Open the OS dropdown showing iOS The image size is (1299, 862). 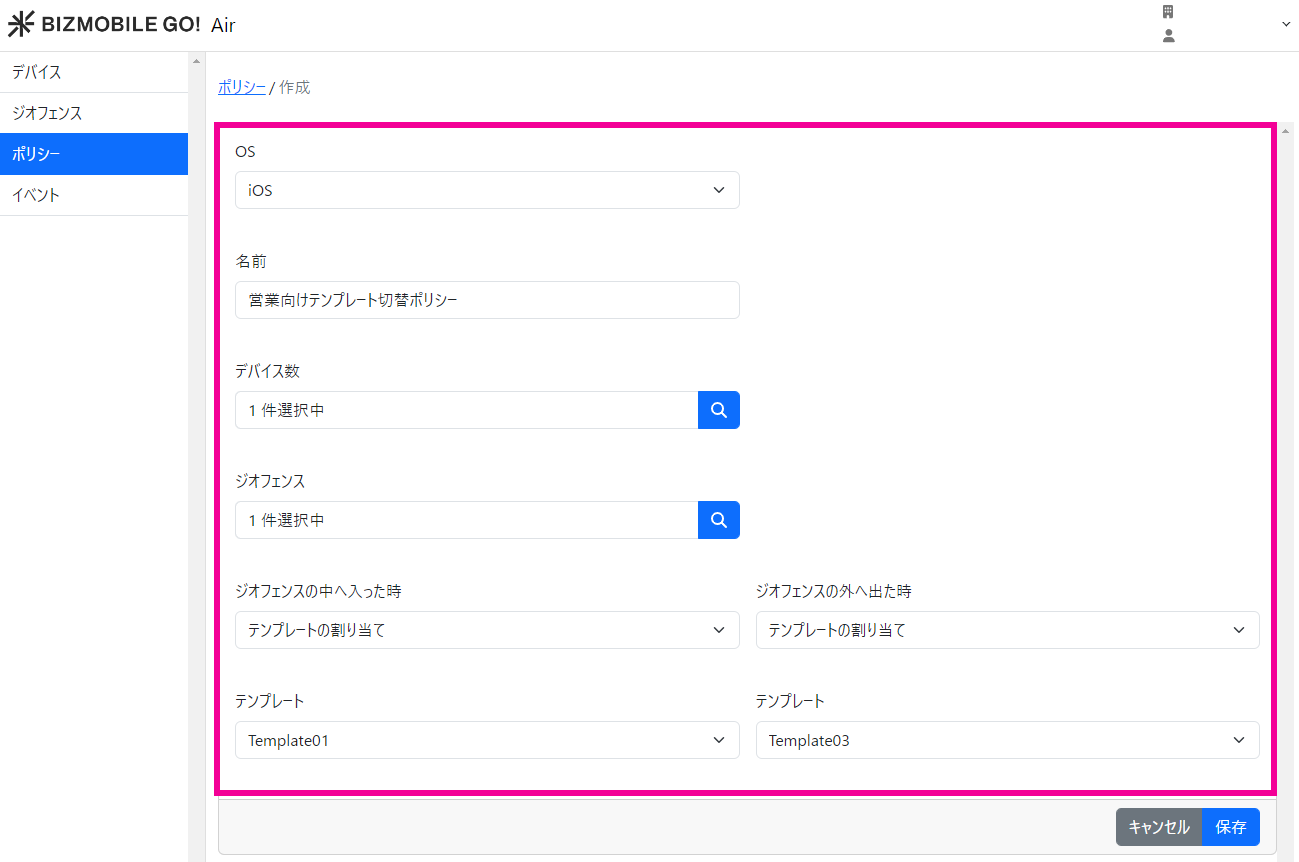click(x=487, y=190)
